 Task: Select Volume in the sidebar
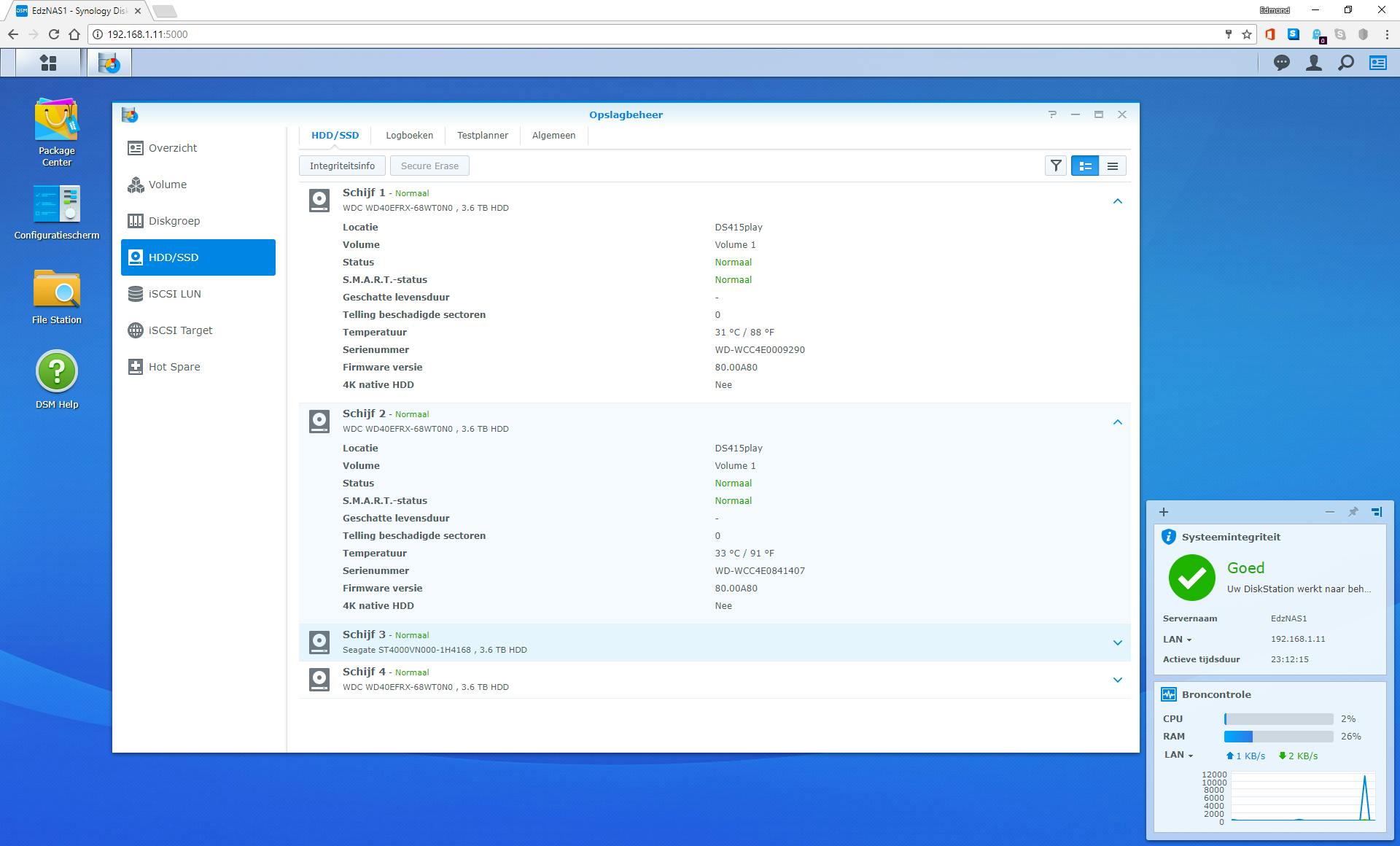coord(168,185)
